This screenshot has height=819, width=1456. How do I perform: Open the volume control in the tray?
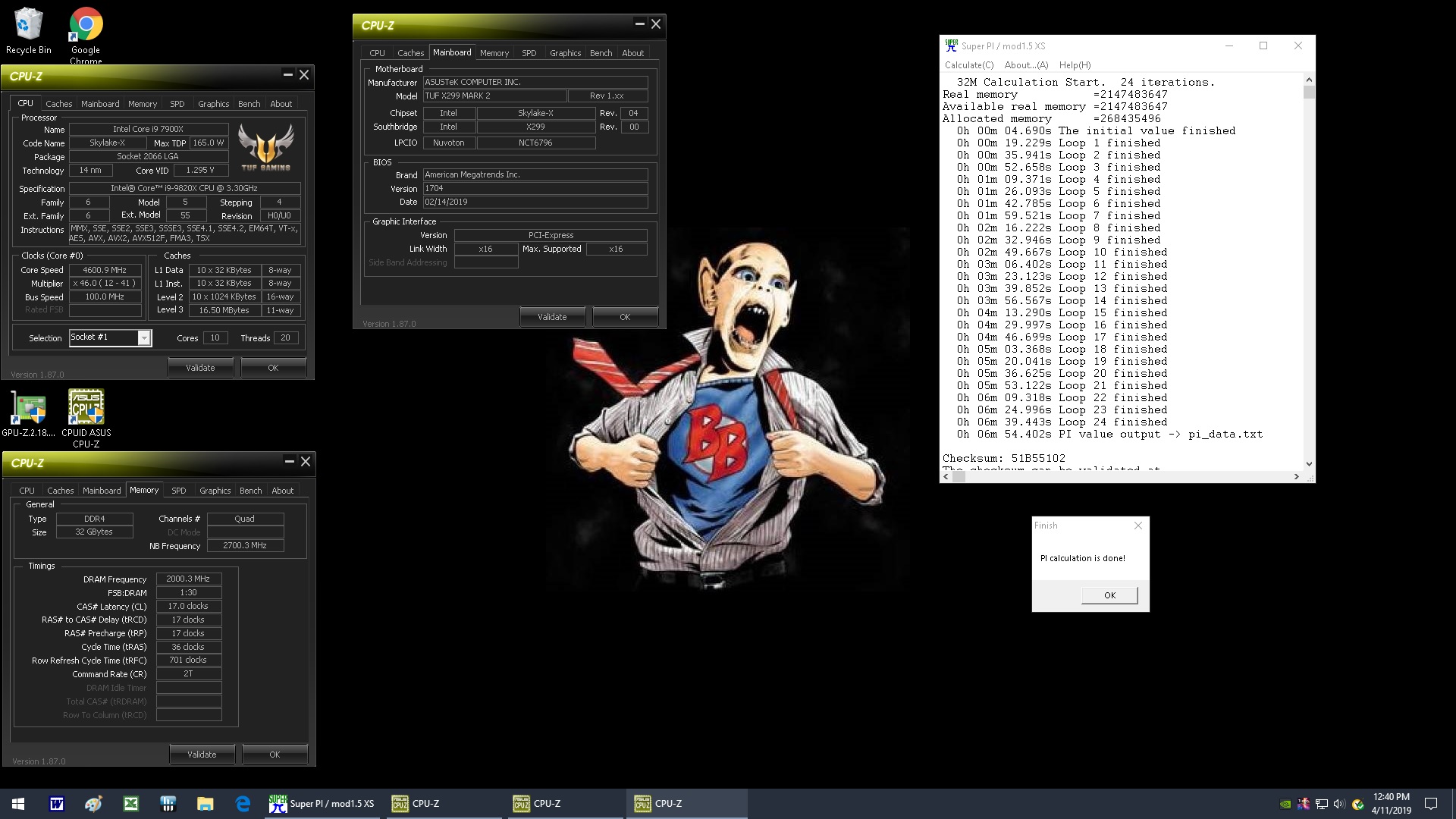(1339, 804)
